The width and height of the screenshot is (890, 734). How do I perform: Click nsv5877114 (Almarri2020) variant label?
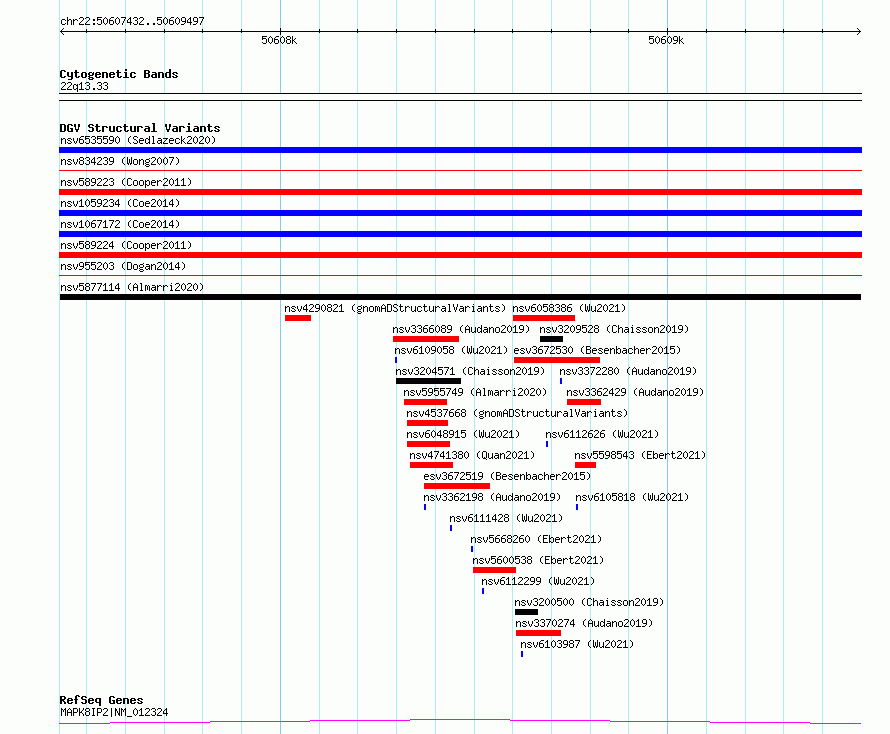[132, 287]
